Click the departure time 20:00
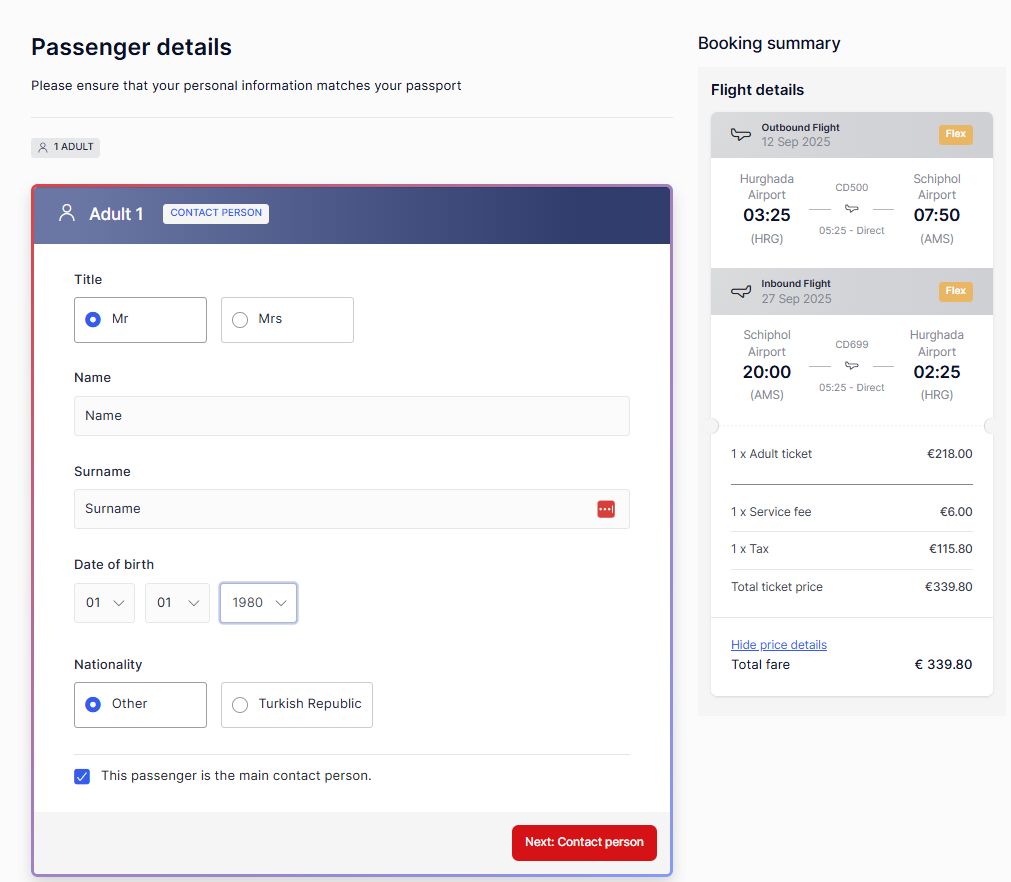 click(767, 372)
